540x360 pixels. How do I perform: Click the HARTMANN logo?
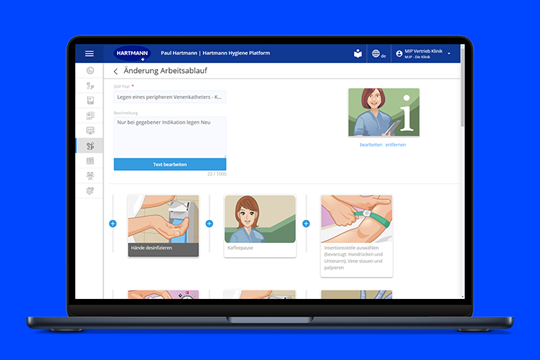point(132,53)
